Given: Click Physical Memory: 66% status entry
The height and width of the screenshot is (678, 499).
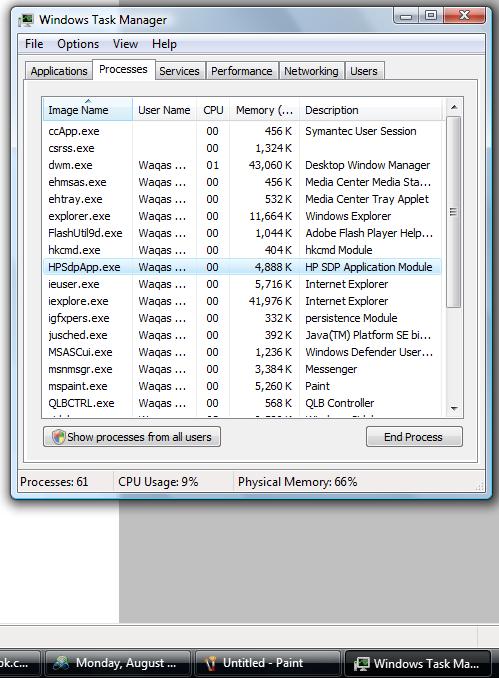Looking at the screenshot, I should (297, 482).
